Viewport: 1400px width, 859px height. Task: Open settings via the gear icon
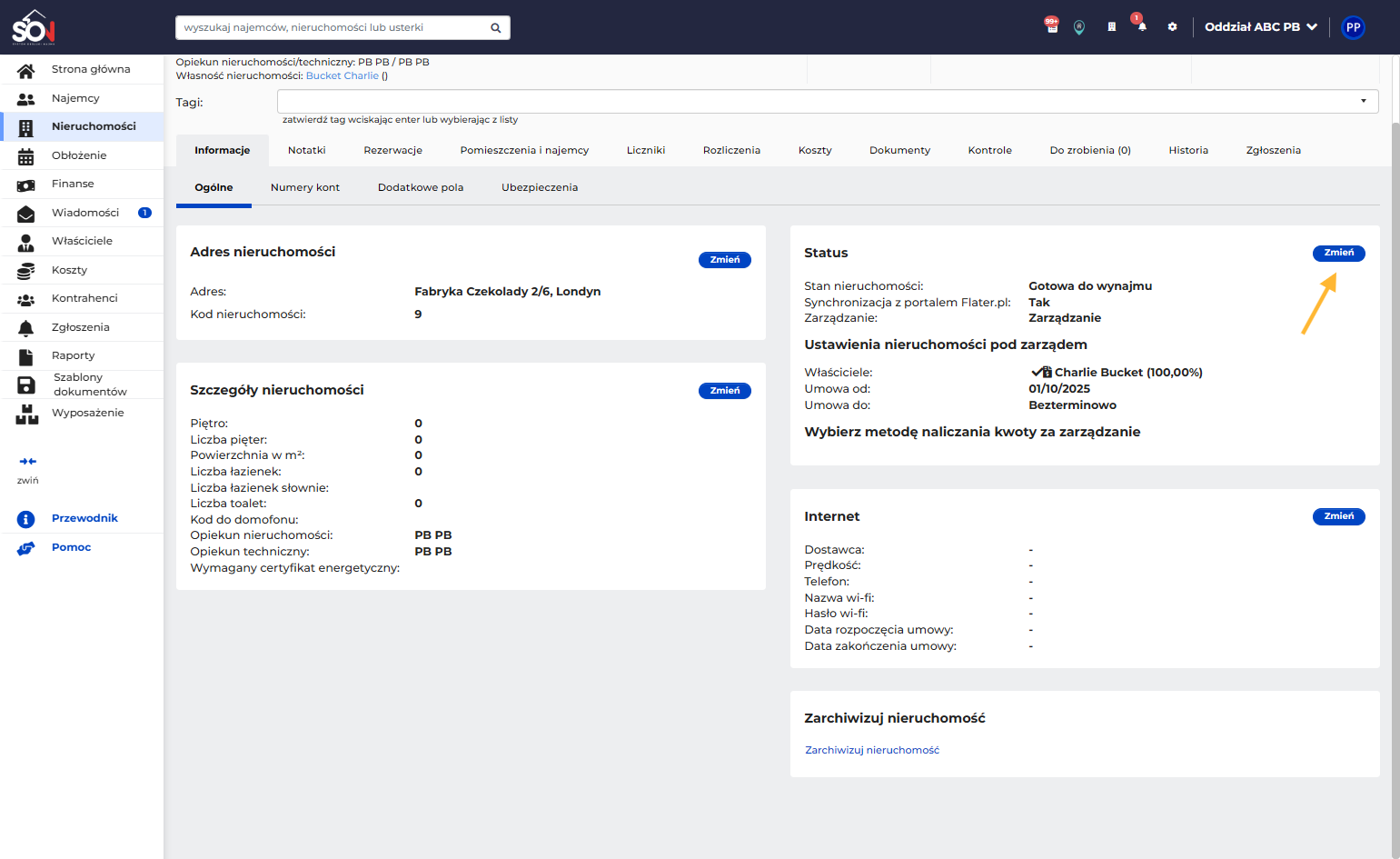coord(1172,27)
